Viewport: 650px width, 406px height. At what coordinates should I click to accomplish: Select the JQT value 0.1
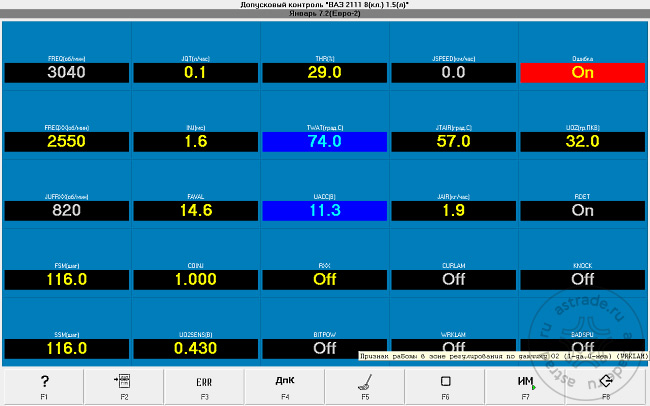tap(196, 73)
